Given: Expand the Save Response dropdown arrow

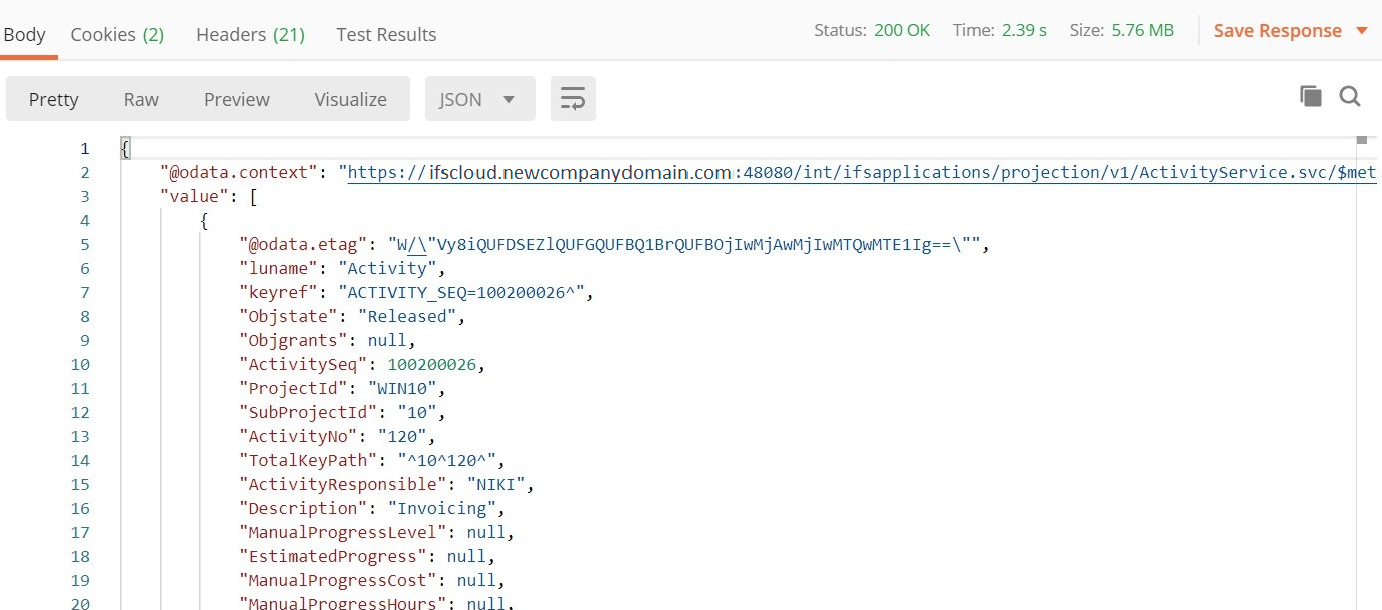Looking at the screenshot, I should click(x=1361, y=31).
